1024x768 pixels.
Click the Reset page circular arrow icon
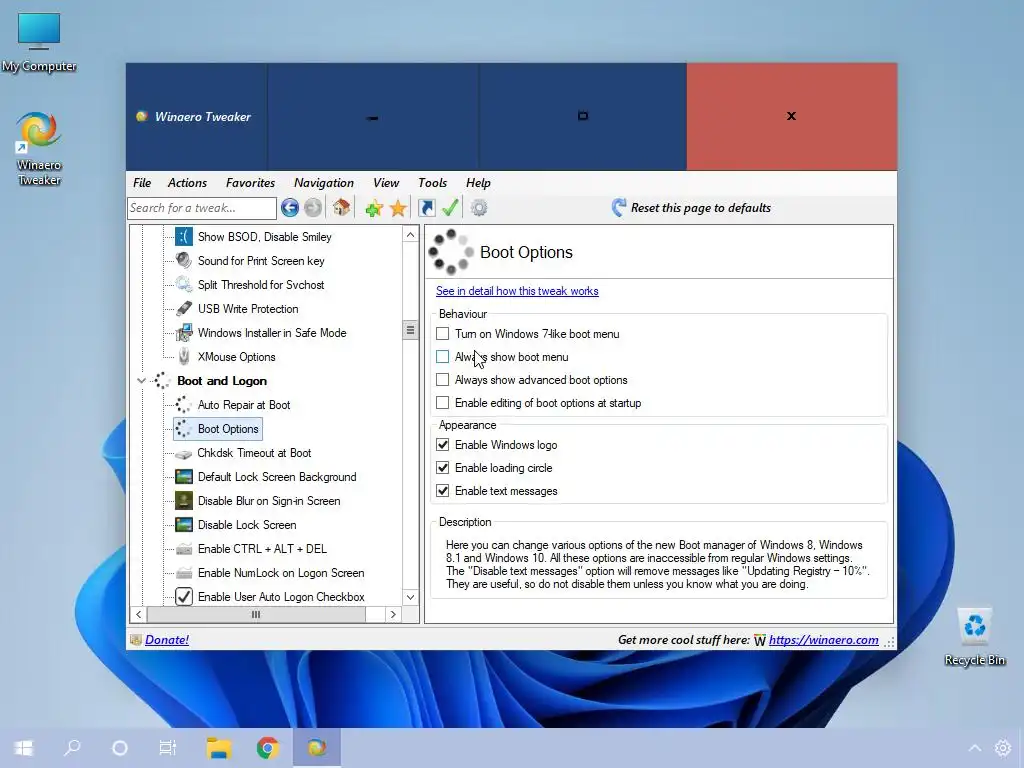point(618,208)
